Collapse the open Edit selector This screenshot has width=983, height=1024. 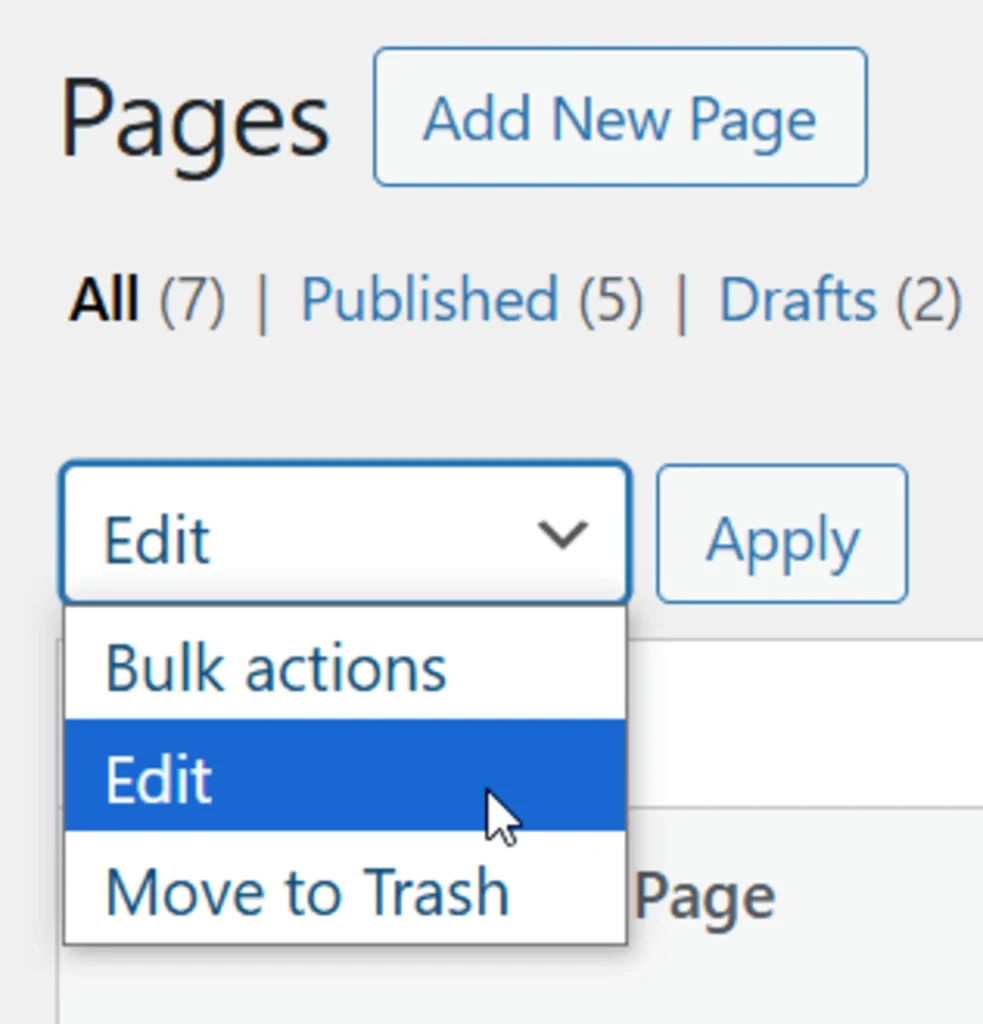[345, 533]
